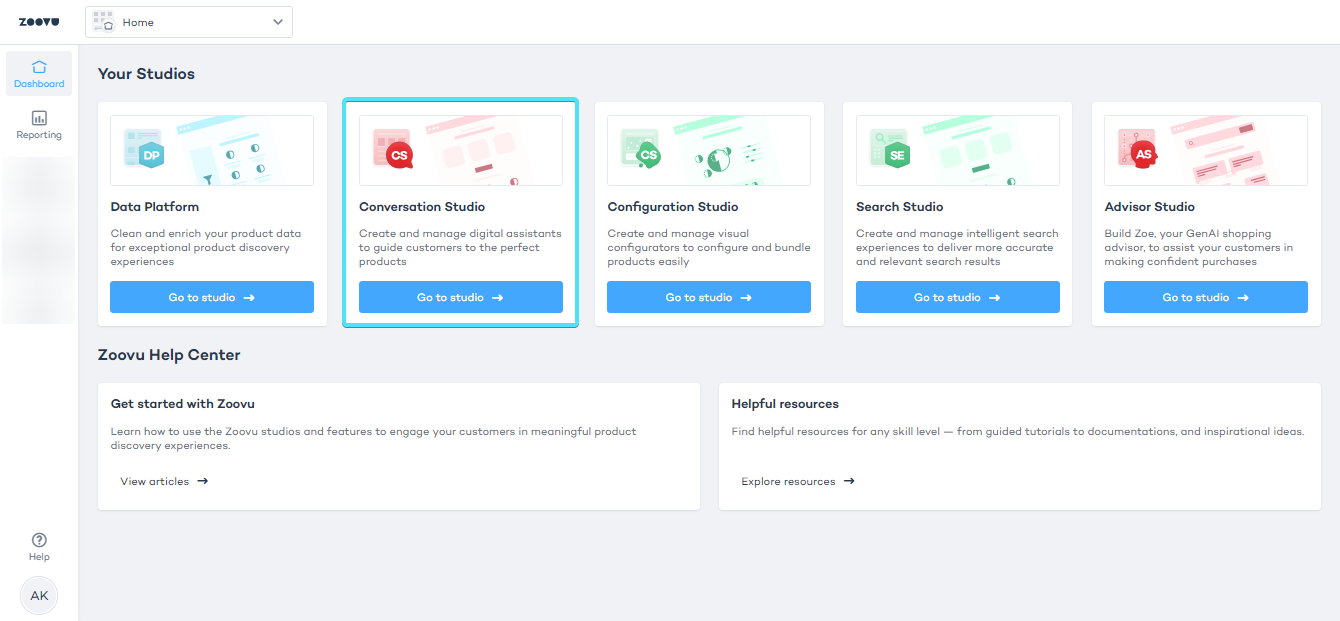Image resolution: width=1340 pixels, height=621 pixels.
Task: Click the Advisor Studio AS icon
Action: 1143,154
